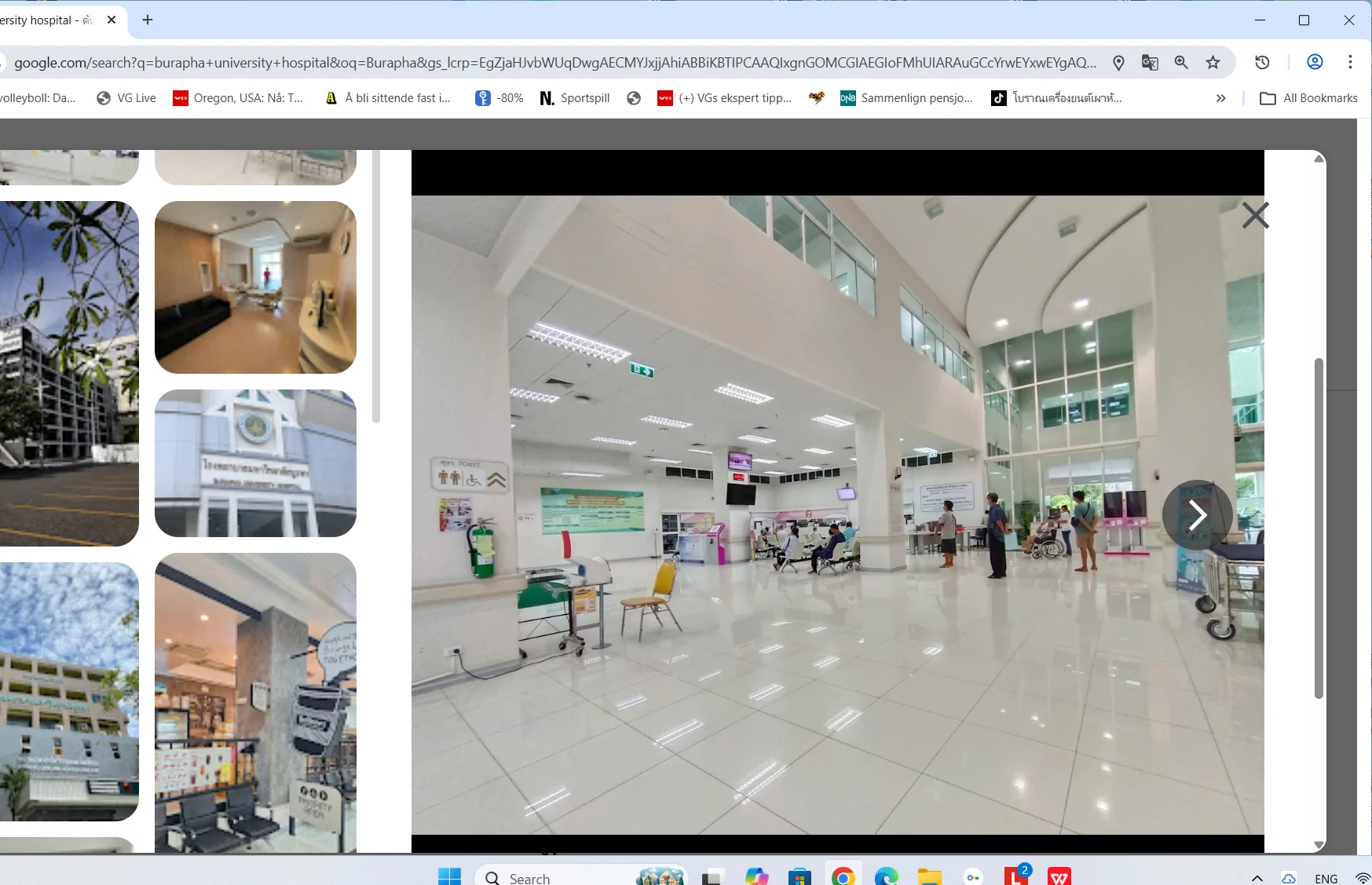Open Chrome's three-dot menu
Viewport: 1372px width, 885px height.
pos(1351,62)
